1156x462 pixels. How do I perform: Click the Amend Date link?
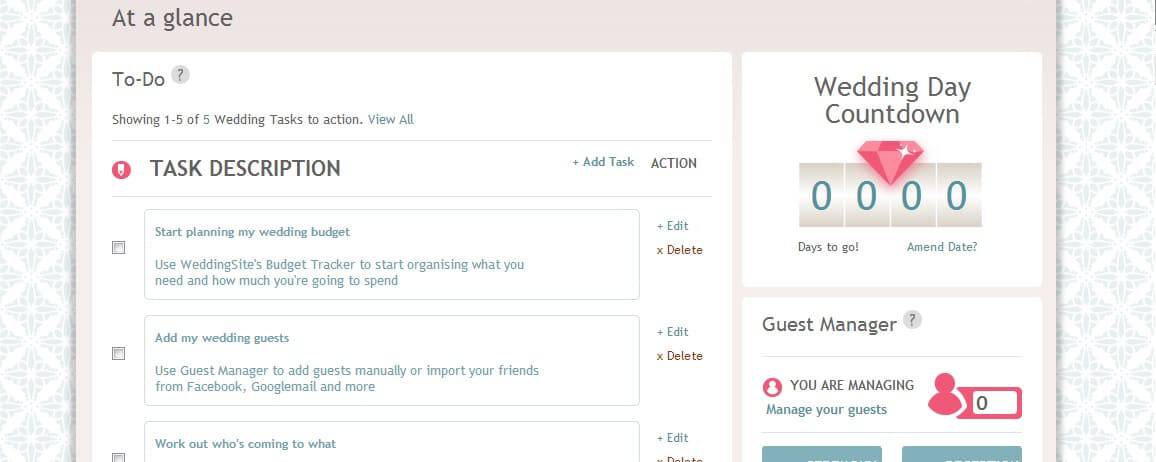coord(942,247)
